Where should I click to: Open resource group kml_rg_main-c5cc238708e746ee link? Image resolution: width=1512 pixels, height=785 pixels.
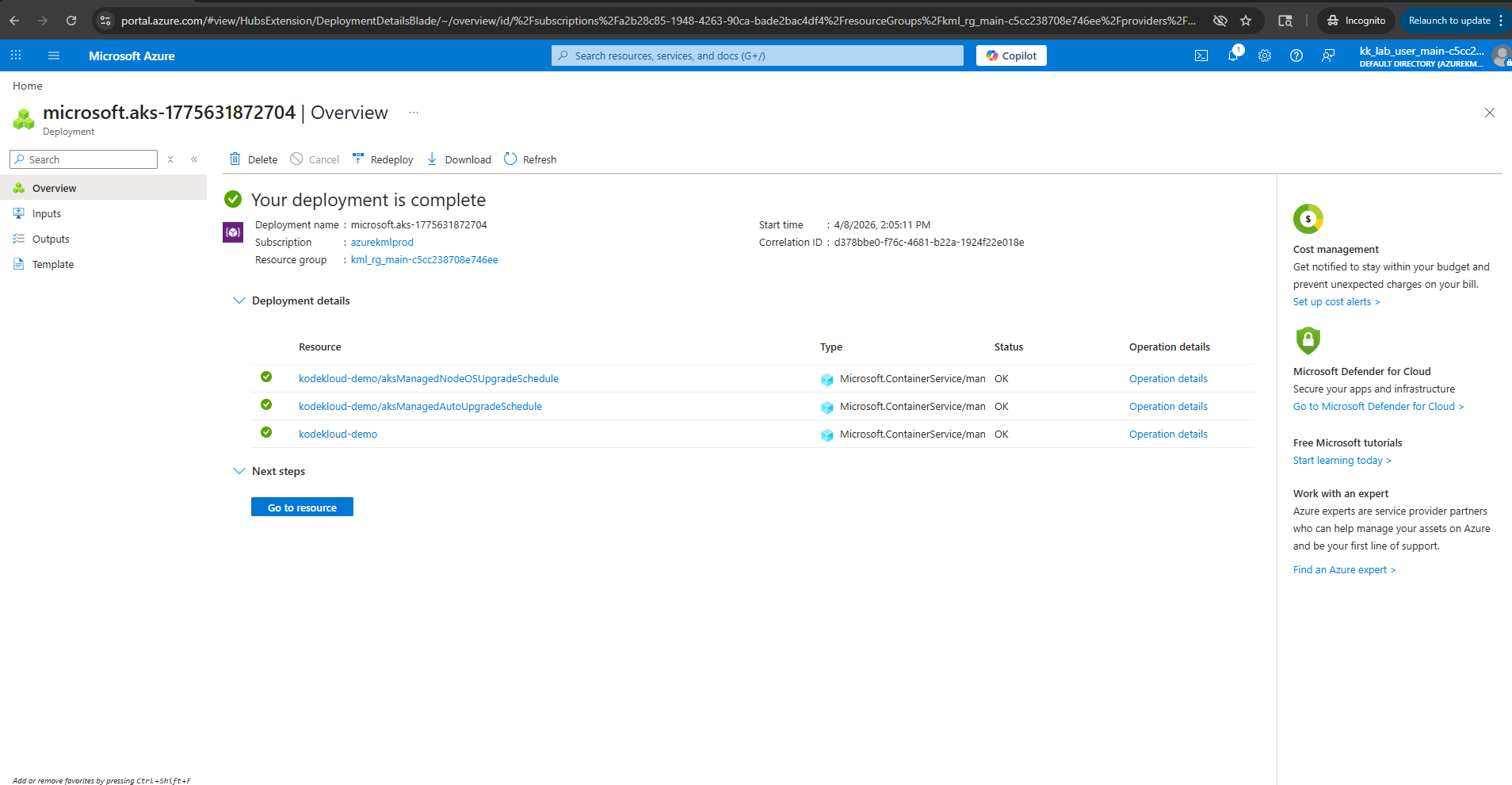tap(425, 260)
